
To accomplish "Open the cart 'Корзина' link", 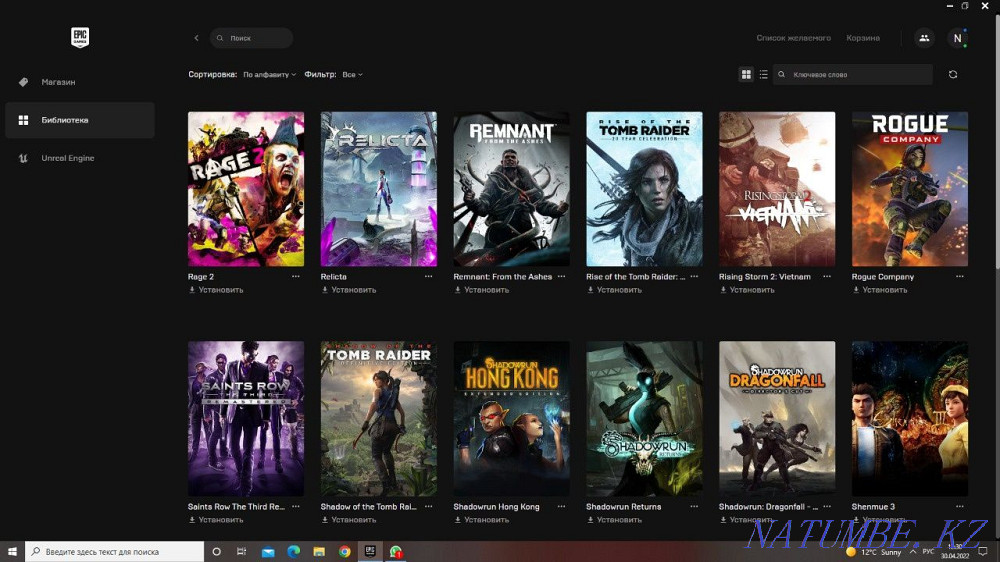I will pyautogui.click(x=863, y=38).
